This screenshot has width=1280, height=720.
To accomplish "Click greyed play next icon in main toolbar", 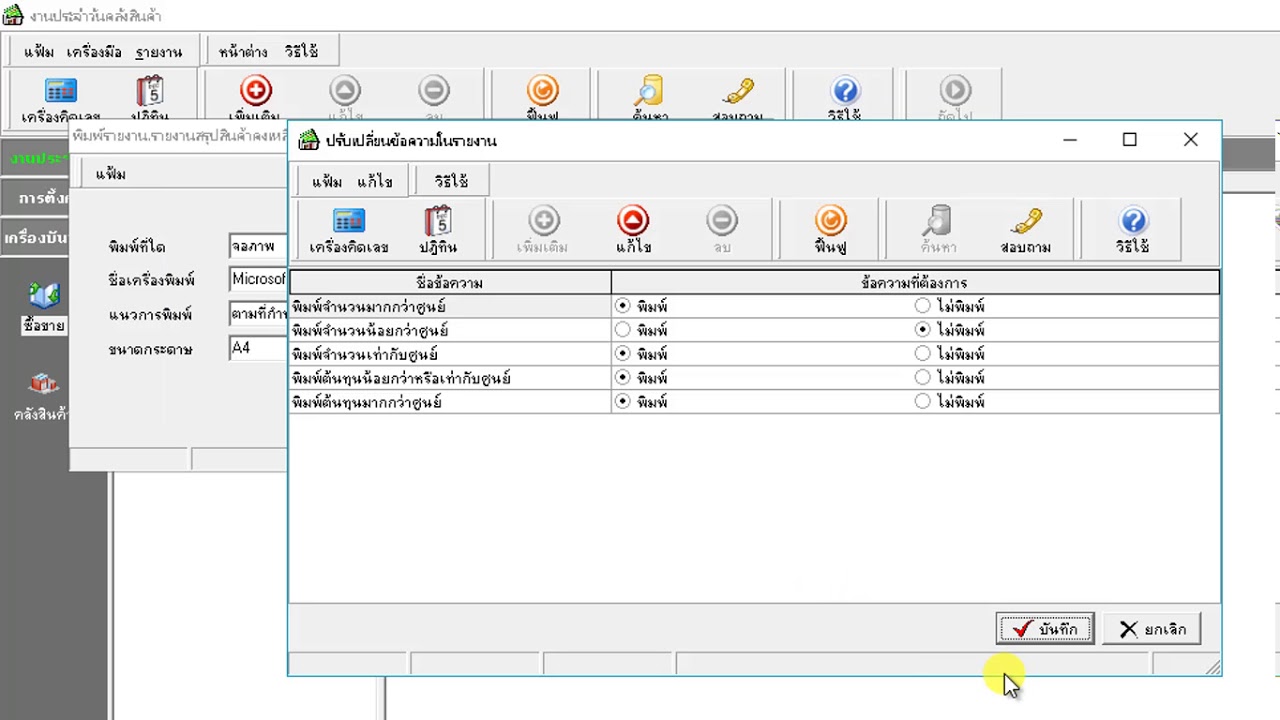I will click(955, 91).
